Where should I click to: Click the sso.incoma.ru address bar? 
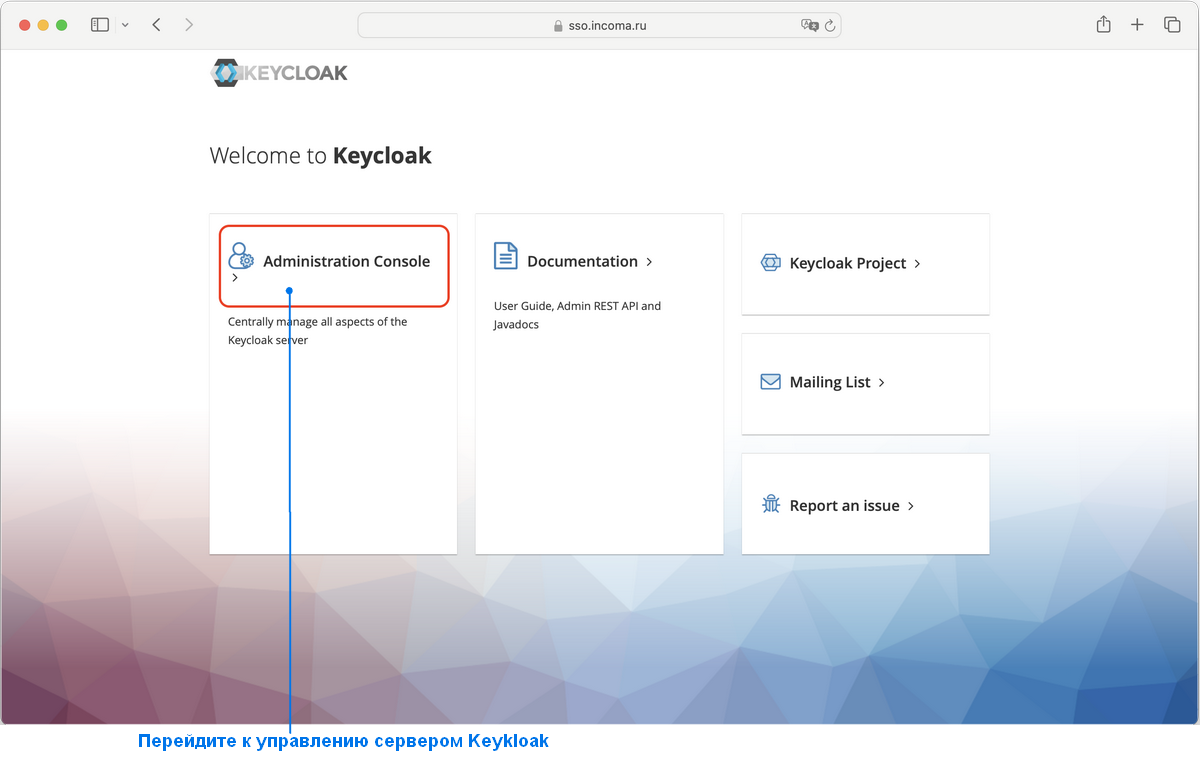click(599, 25)
